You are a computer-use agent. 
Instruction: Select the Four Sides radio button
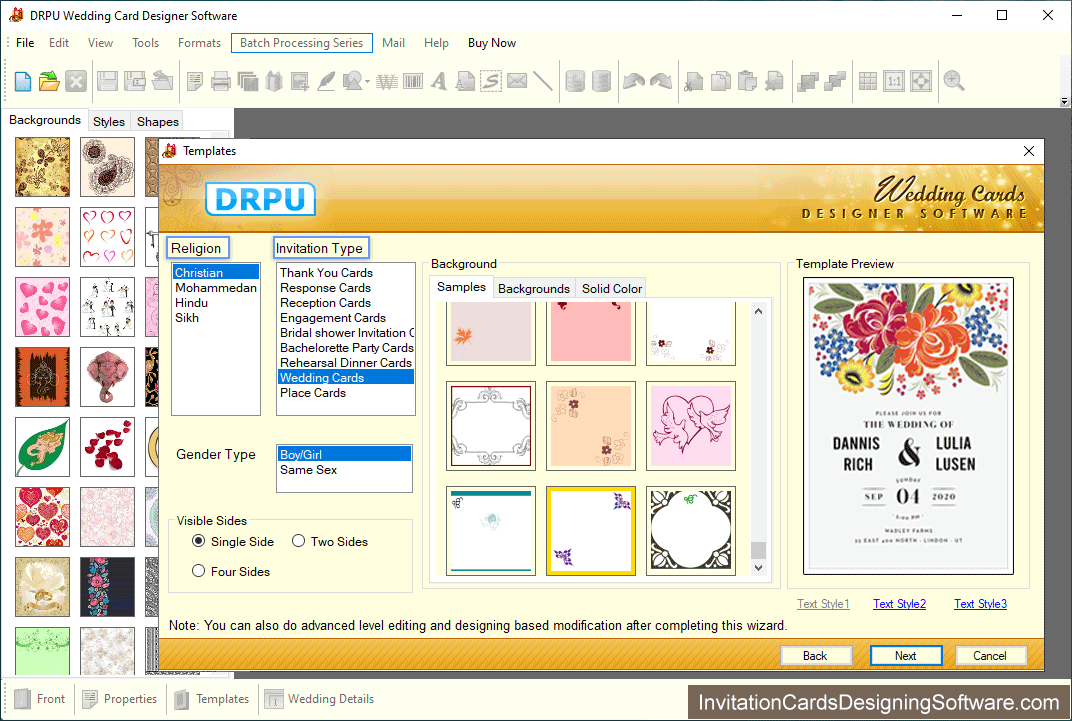198,571
